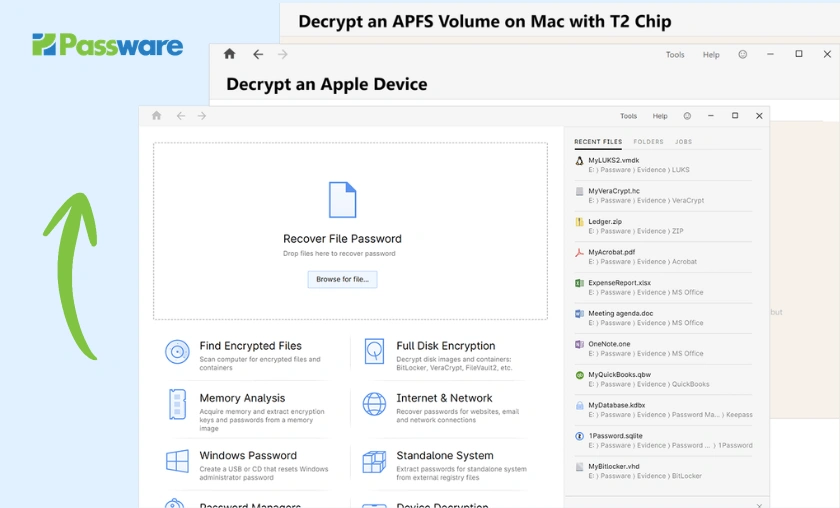The height and width of the screenshot is (508, 840).
Task: Open Memory Analysis option
Action: pyautogui.click(x=242, y=398)
